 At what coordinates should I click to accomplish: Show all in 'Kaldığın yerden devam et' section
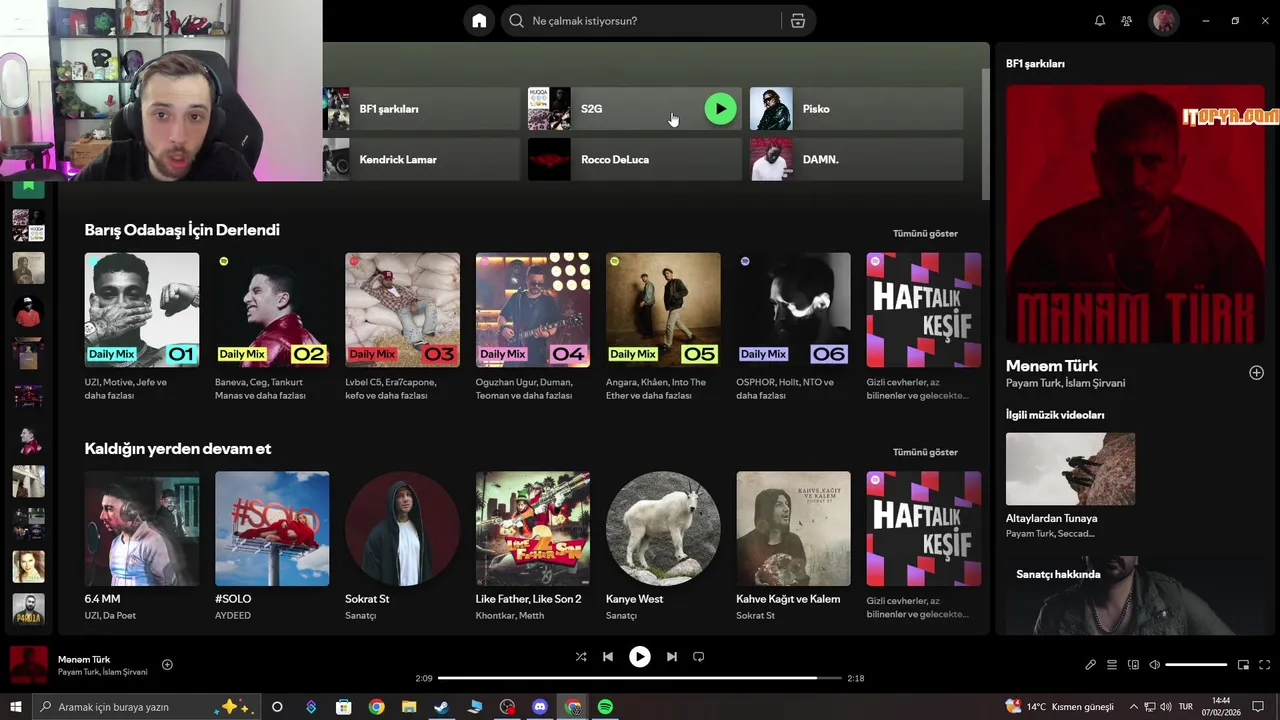925,452
